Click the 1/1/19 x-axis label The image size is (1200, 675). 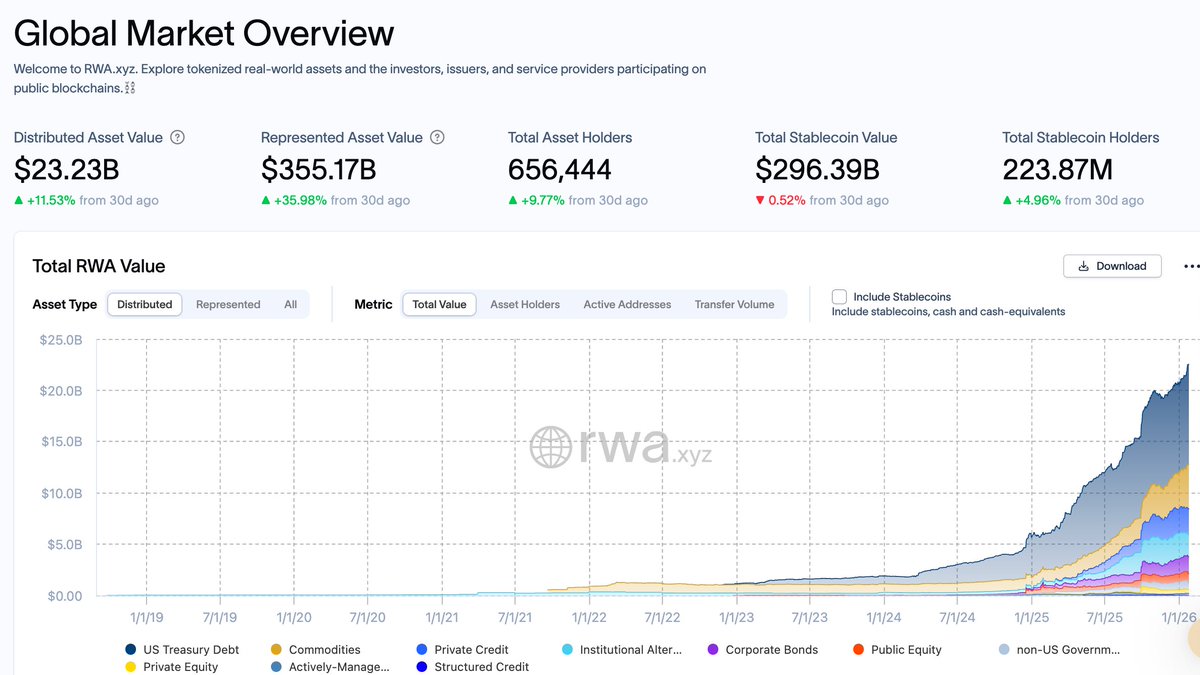coord(146,618)
